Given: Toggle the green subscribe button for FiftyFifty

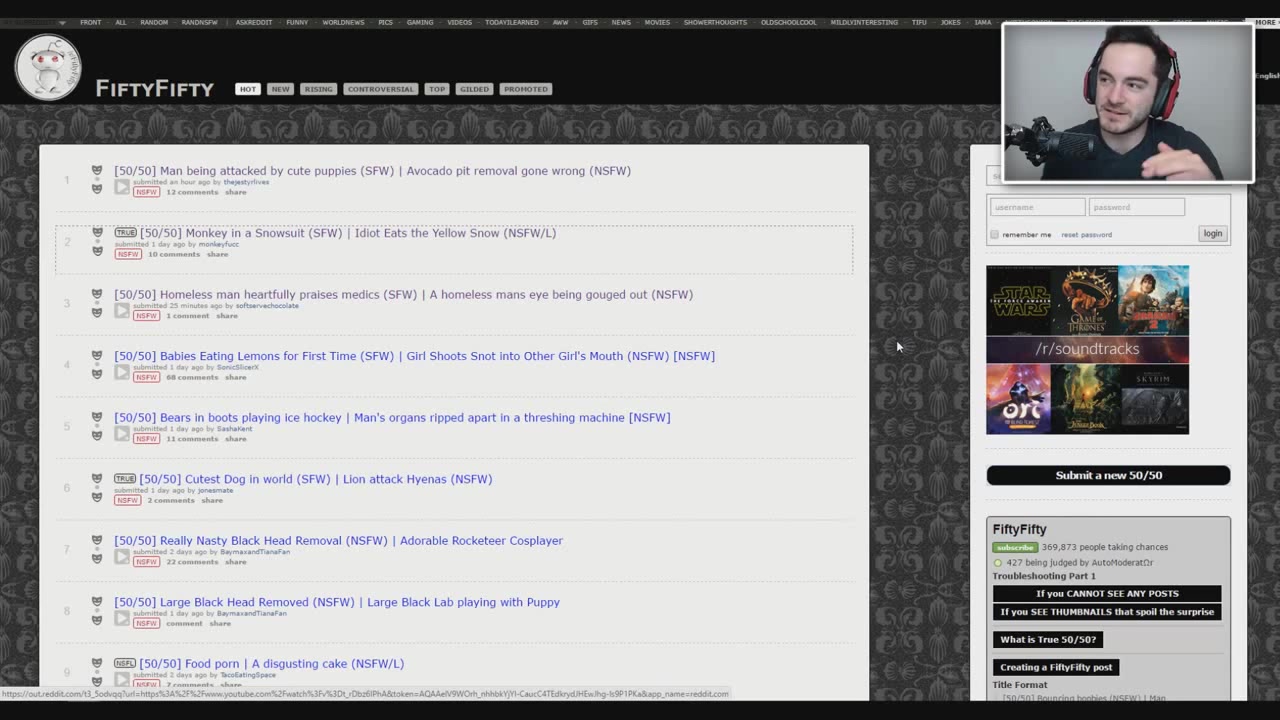Looking at the screenshot, I should click(x=1014, y=548).
